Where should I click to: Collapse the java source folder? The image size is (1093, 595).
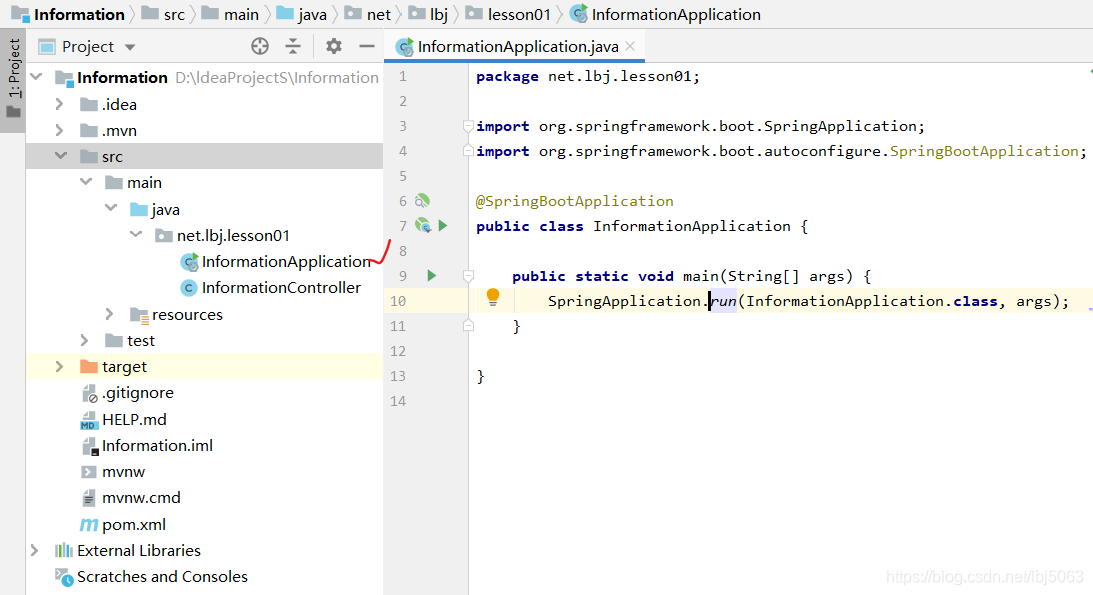(111, 208)
